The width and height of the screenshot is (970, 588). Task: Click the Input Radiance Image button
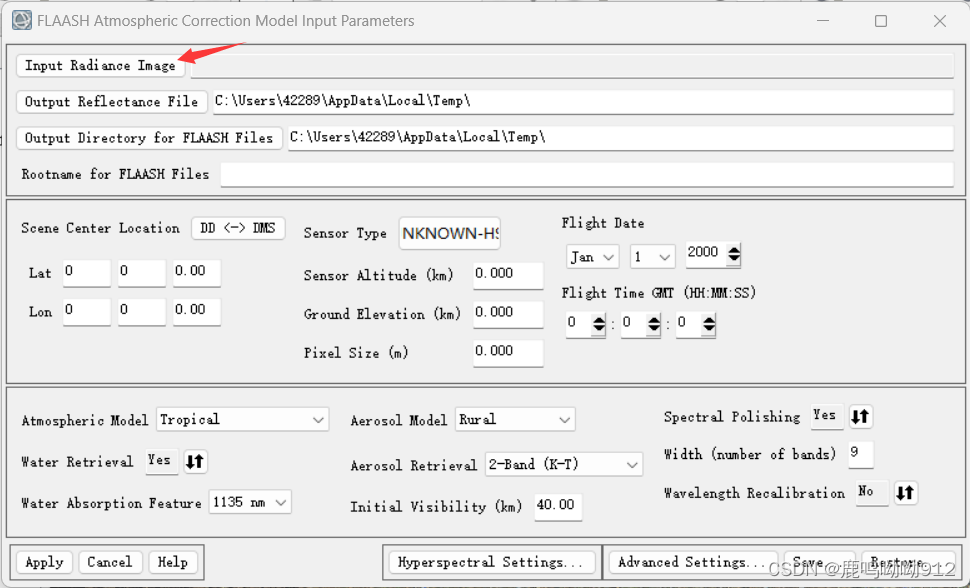pyautogui.click(x=100, y=66)
